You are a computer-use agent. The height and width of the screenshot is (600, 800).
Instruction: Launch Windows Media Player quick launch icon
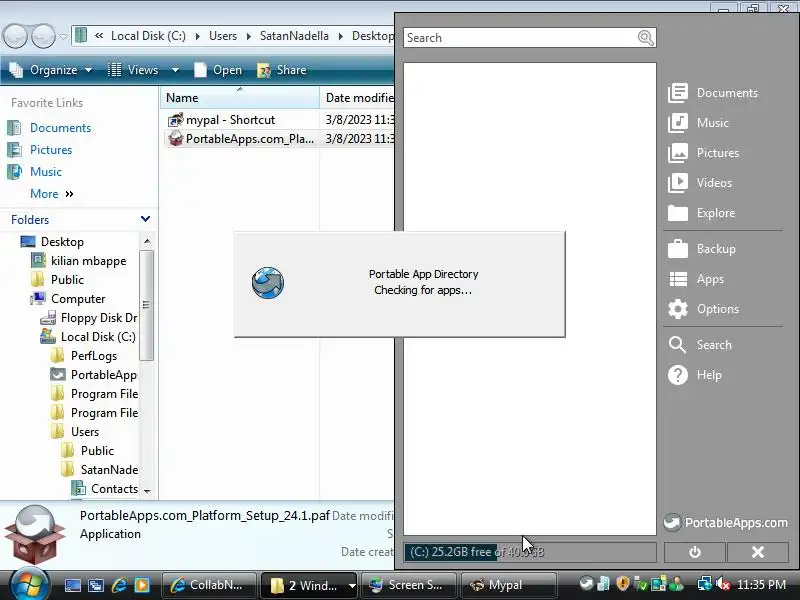tap(142, 585)
